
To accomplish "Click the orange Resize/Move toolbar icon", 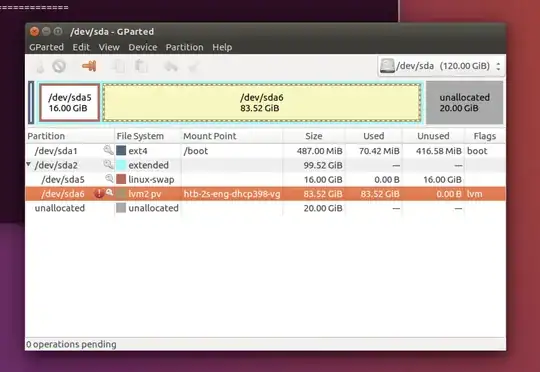I will pos(89,66).
